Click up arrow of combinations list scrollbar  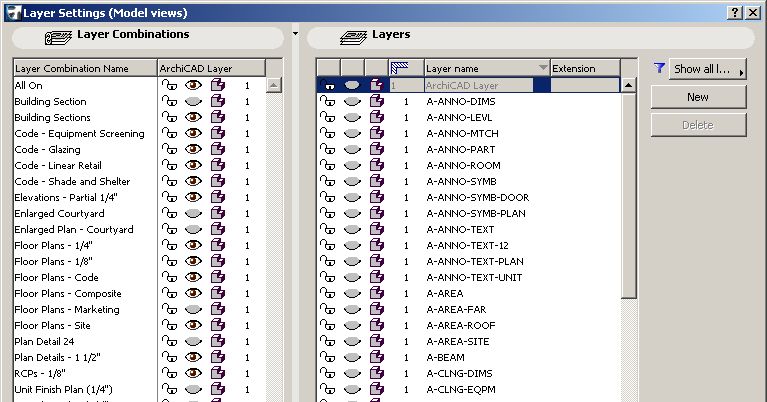point(273,85)
